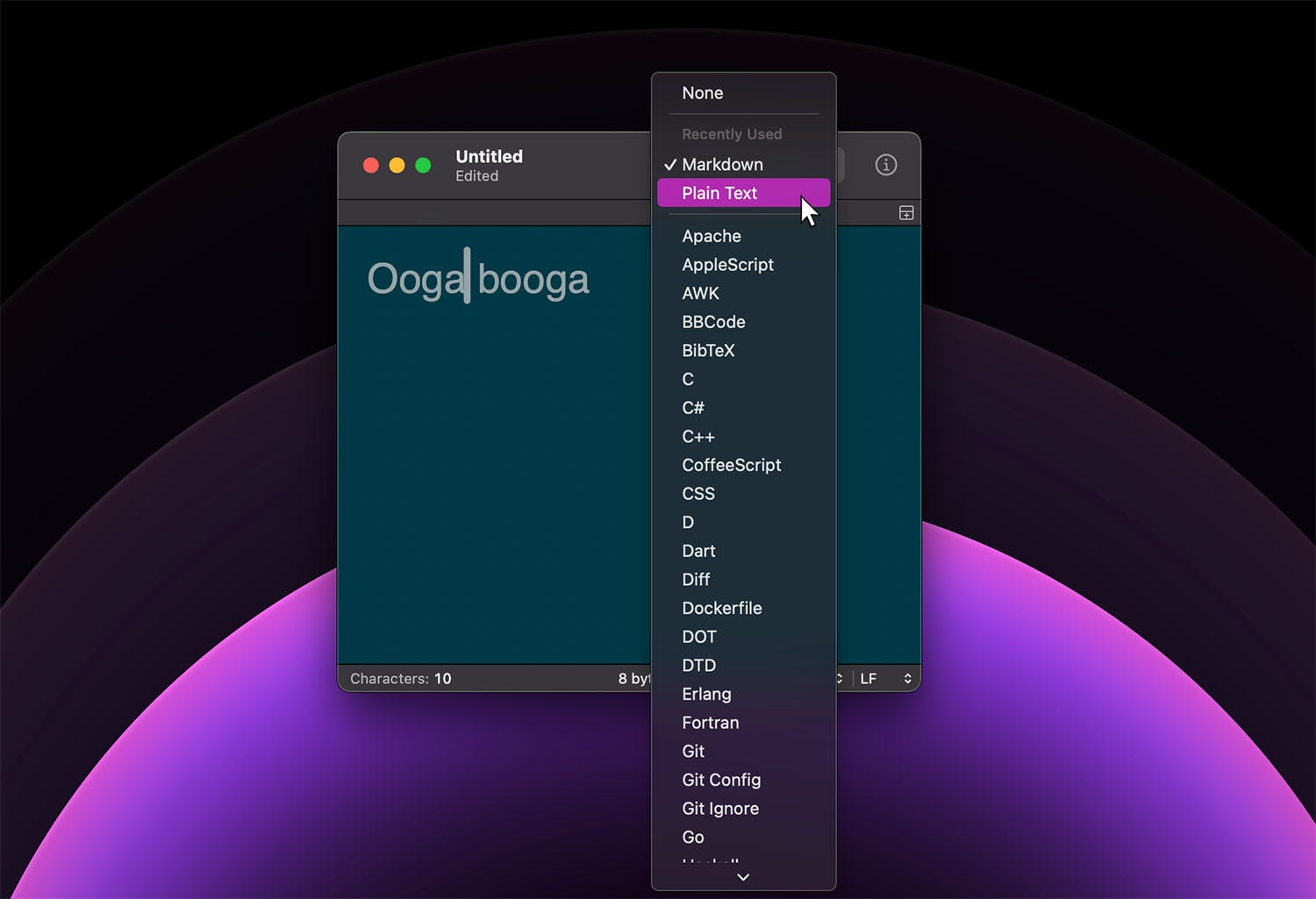Click the Edited status under title
This screenshot has width=1316, height=899.
click(476, 176)
